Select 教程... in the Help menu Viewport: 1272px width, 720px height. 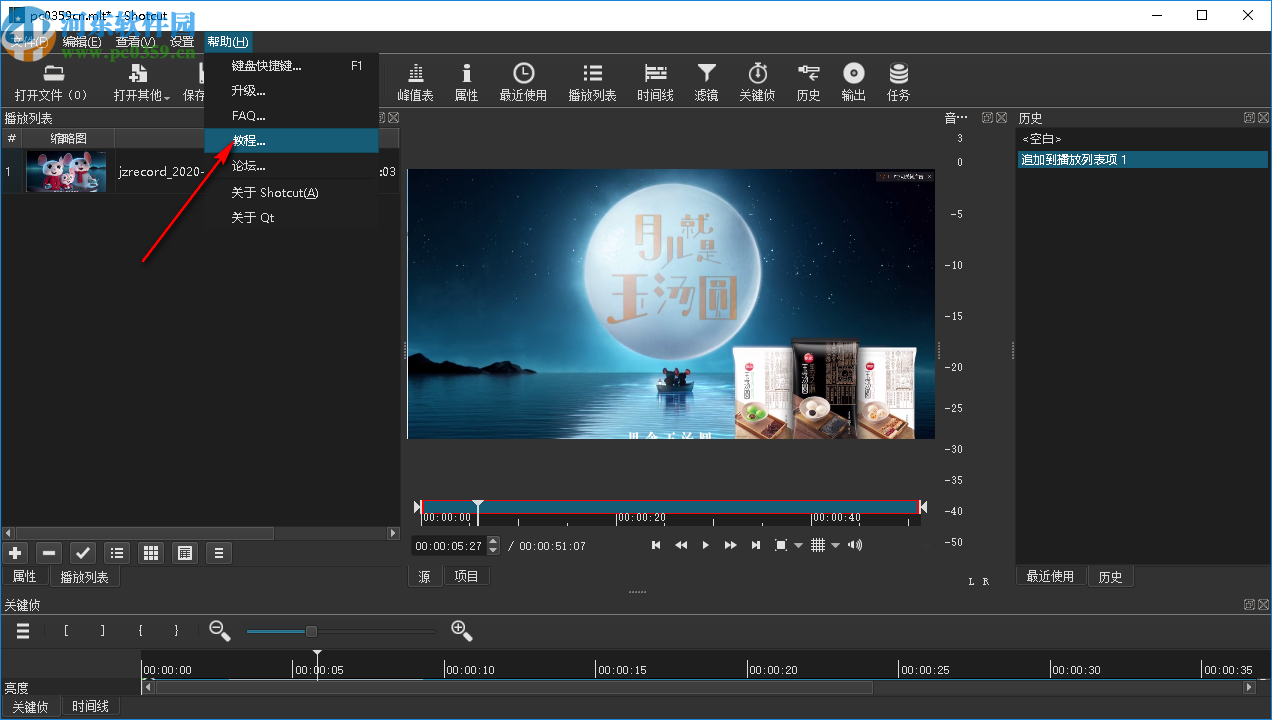point(249,141)
